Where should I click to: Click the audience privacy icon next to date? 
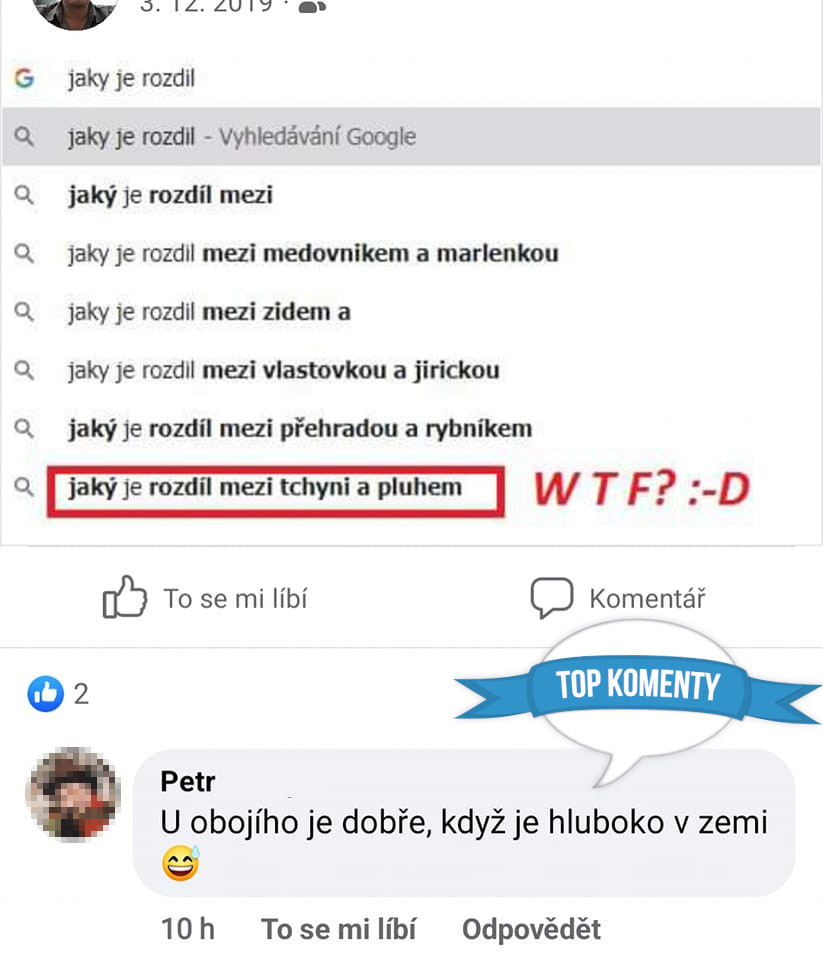[312, 6]
